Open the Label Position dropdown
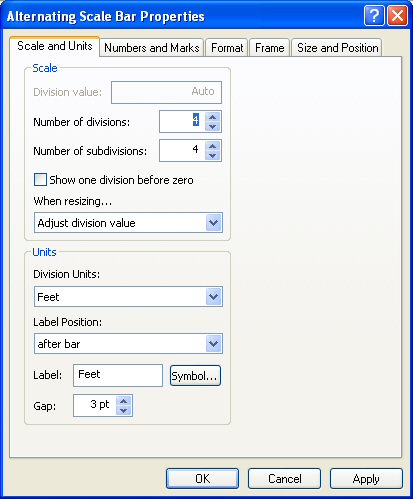413x499 pixels. pyautogui.click(x=213, y=344)
